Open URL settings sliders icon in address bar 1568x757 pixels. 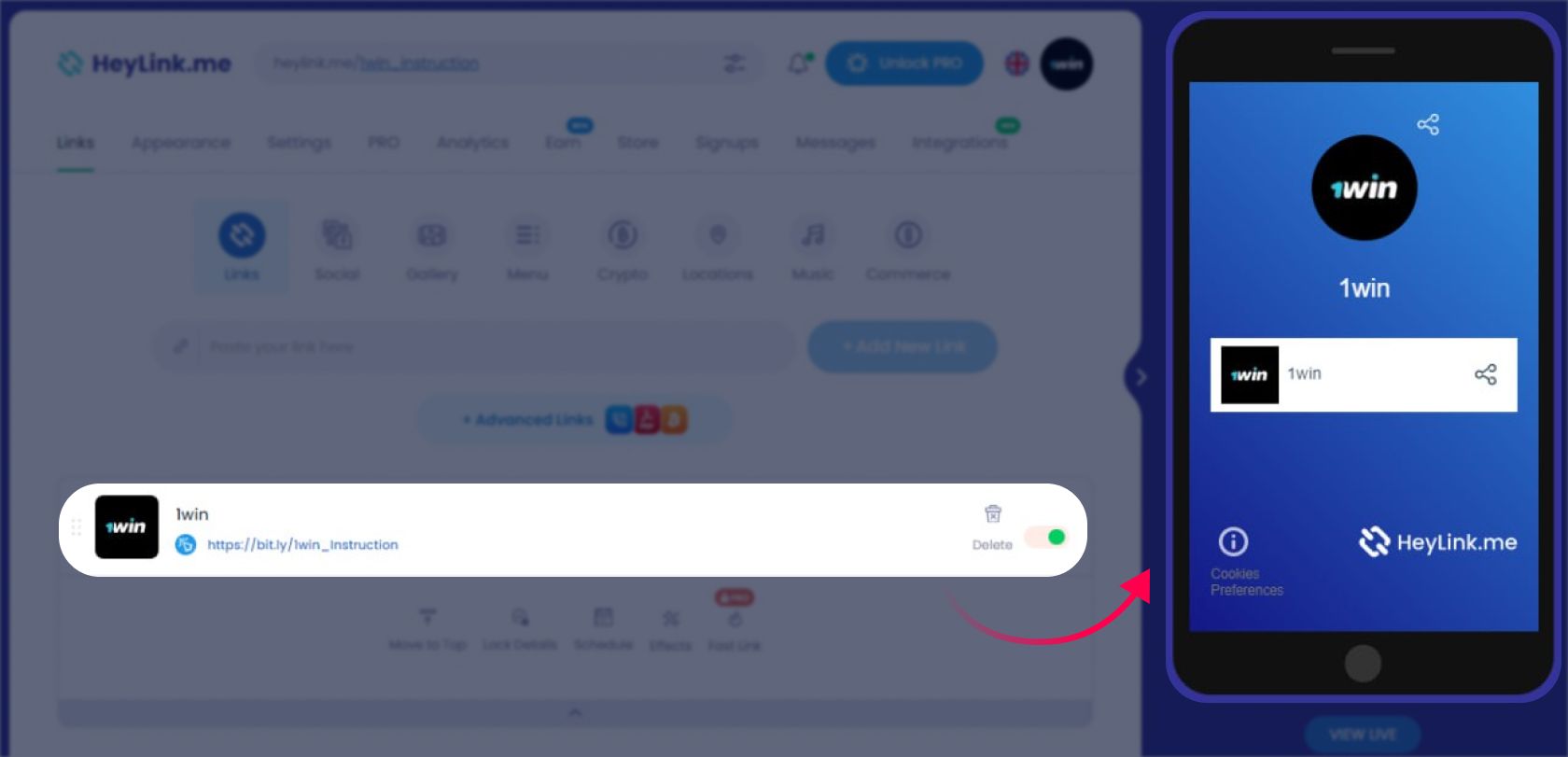coord(735,63)
